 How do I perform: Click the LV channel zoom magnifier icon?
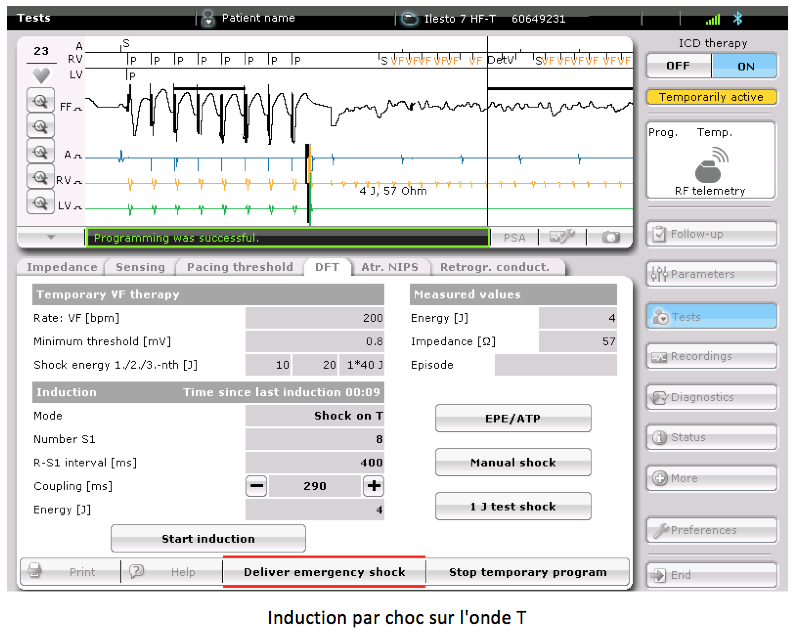point(41,203)
